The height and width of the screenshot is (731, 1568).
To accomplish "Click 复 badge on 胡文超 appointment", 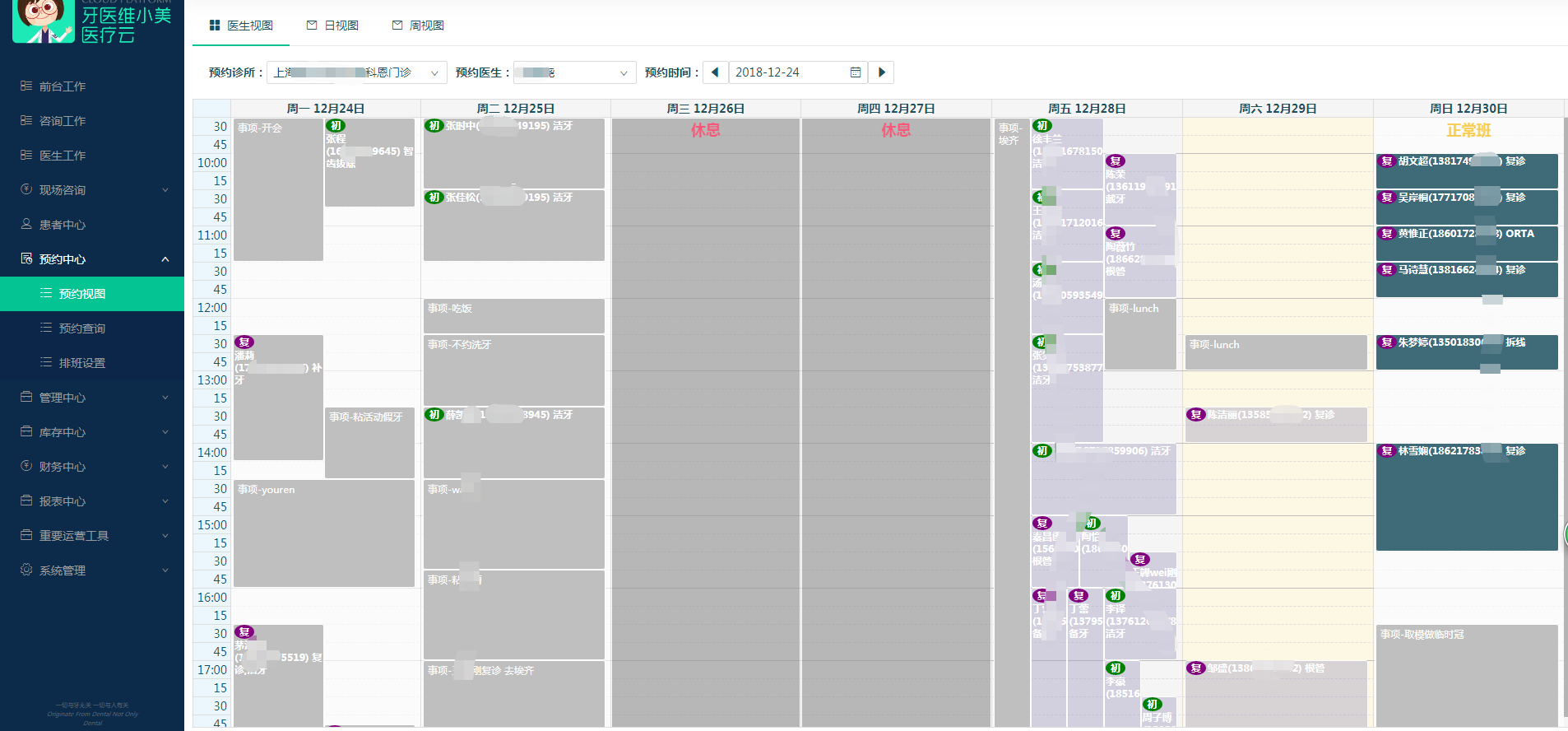I will coord(1387,161).
